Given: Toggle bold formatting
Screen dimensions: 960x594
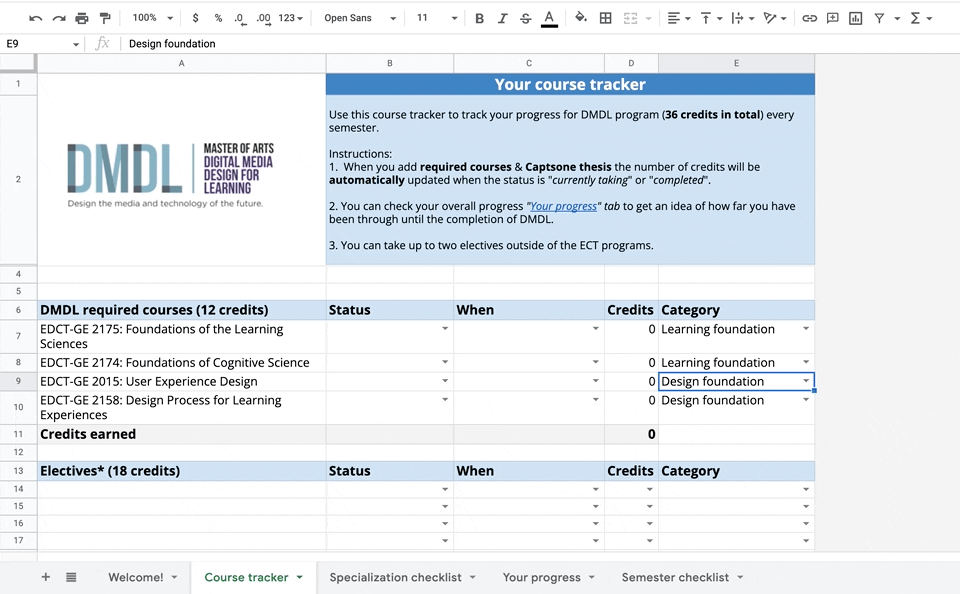Looking at the screenshot, I should 479,18.
